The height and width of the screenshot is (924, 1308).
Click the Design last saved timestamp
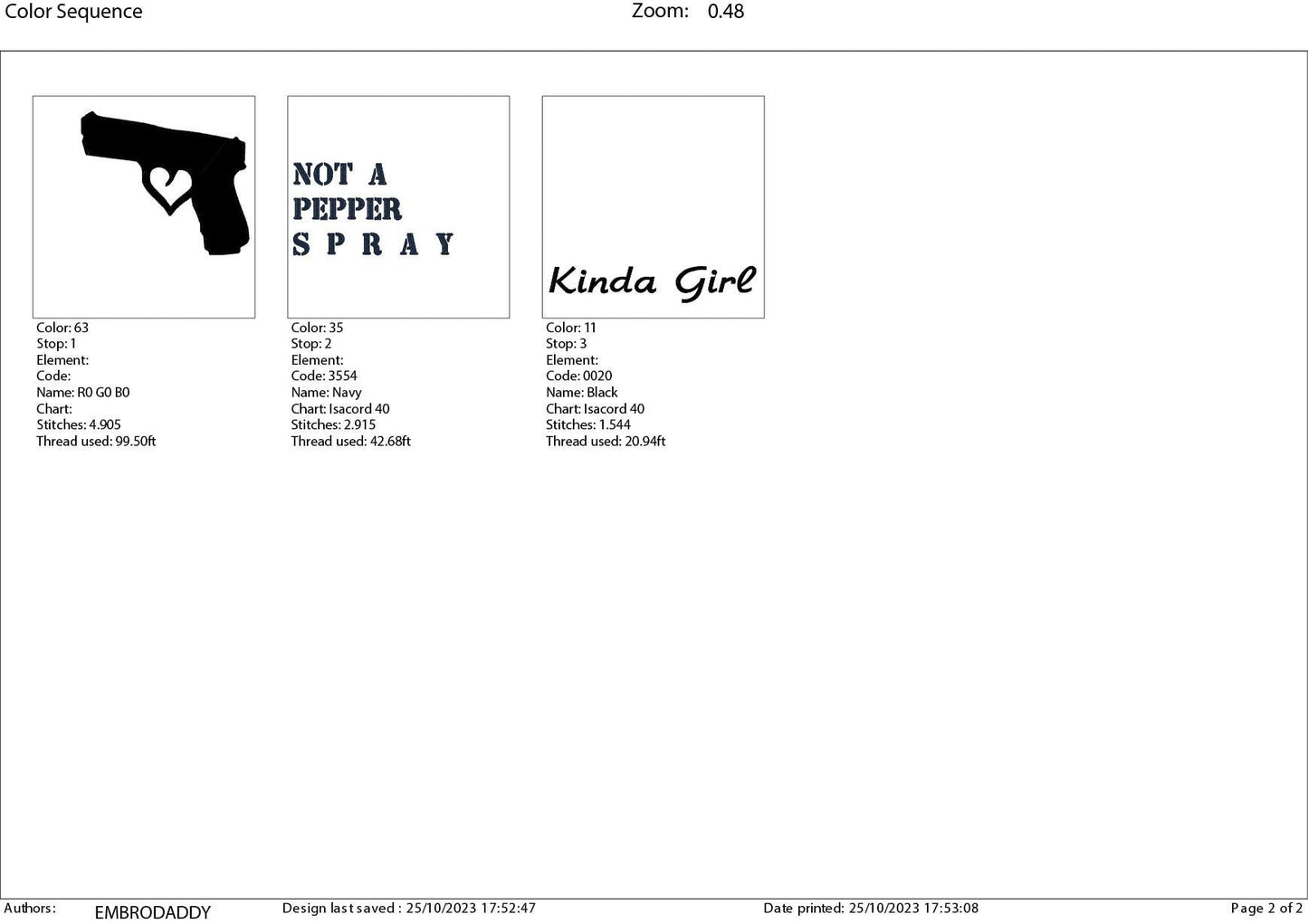(408, 908)
